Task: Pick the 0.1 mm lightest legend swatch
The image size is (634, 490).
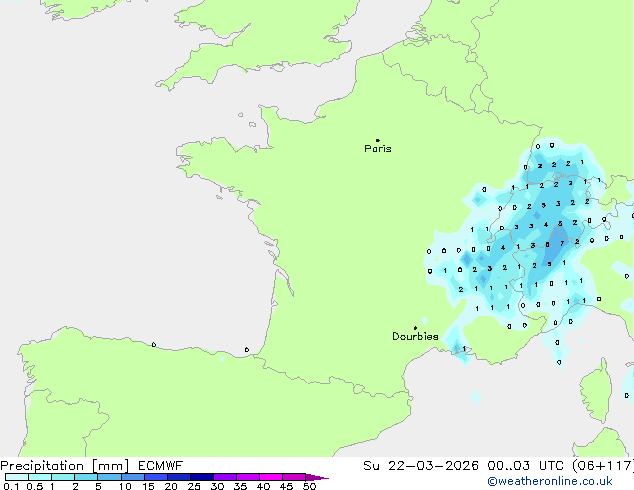Action: click(x=17, y=477)
